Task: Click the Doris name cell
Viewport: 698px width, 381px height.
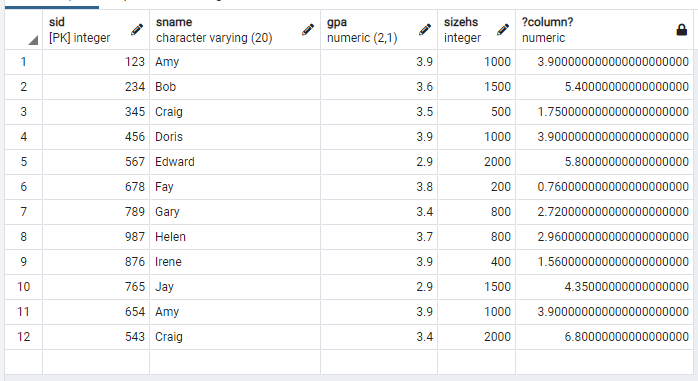Action: coord(235,137)
